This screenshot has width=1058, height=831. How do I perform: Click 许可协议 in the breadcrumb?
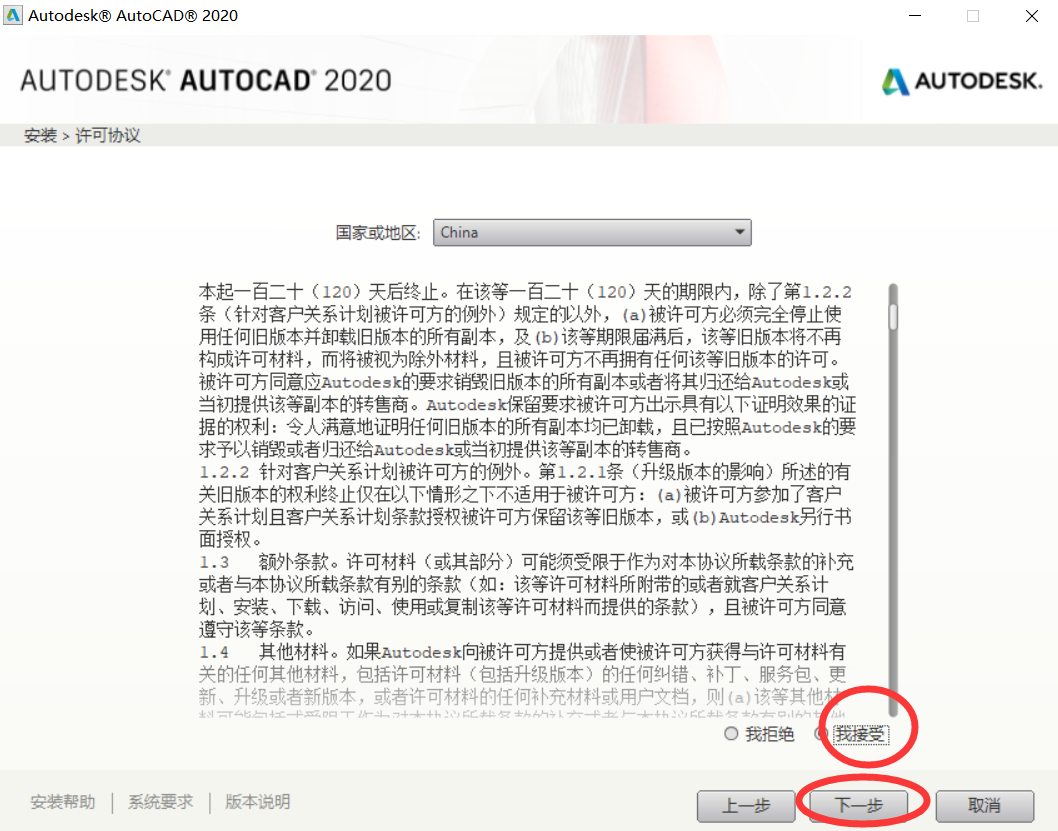pos(108,136)
